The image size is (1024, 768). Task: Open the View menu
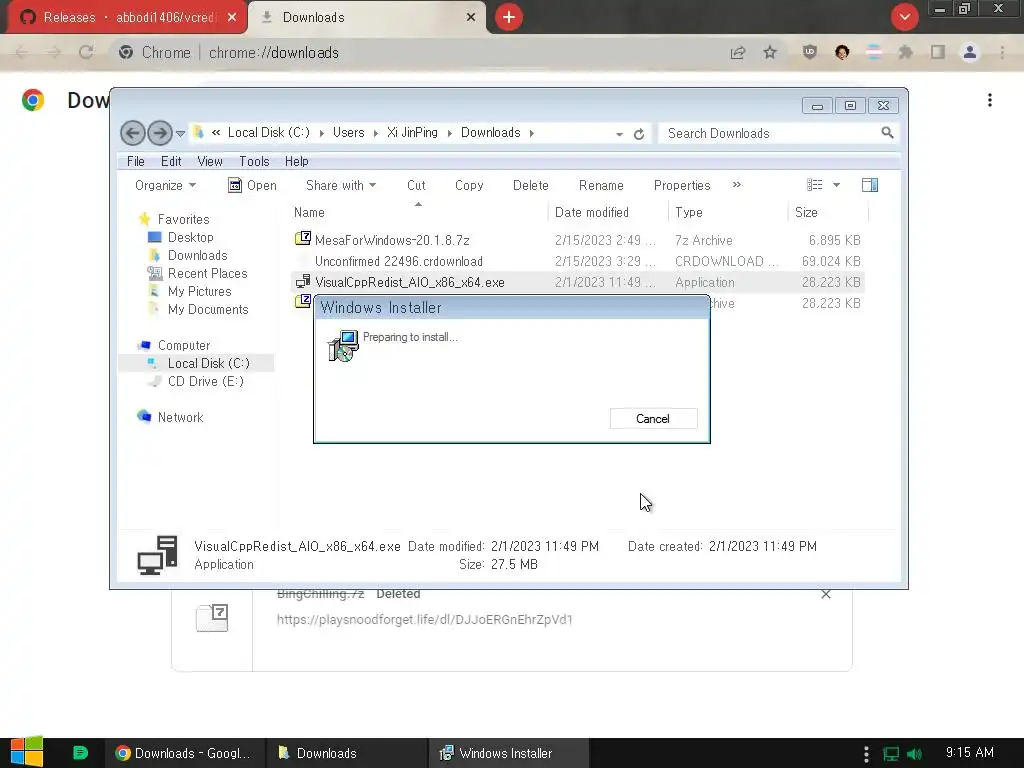210,161
